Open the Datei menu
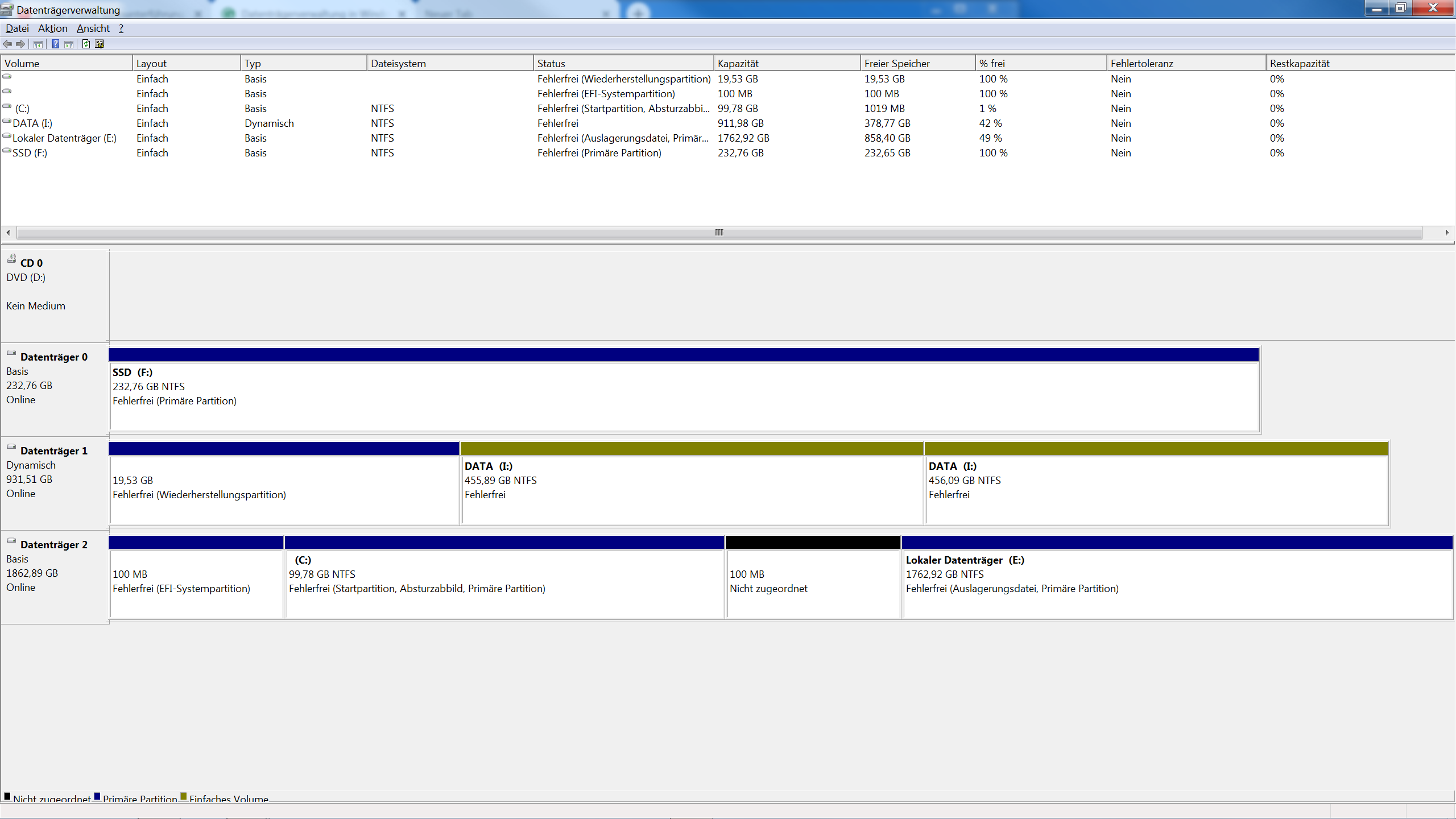 click(x=17, y=28)
